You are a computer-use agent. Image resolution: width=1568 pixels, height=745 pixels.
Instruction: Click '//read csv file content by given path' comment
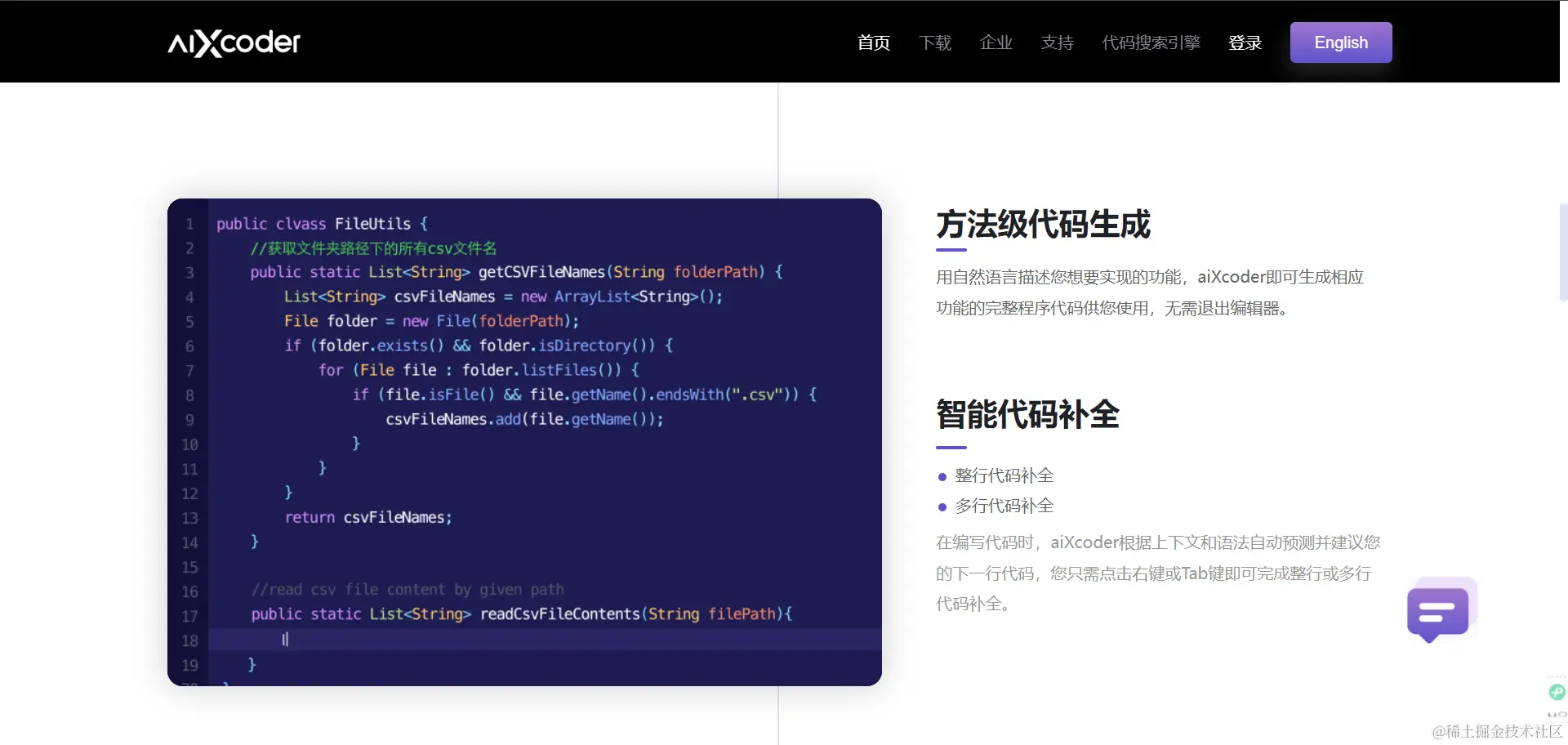[408, 590]
